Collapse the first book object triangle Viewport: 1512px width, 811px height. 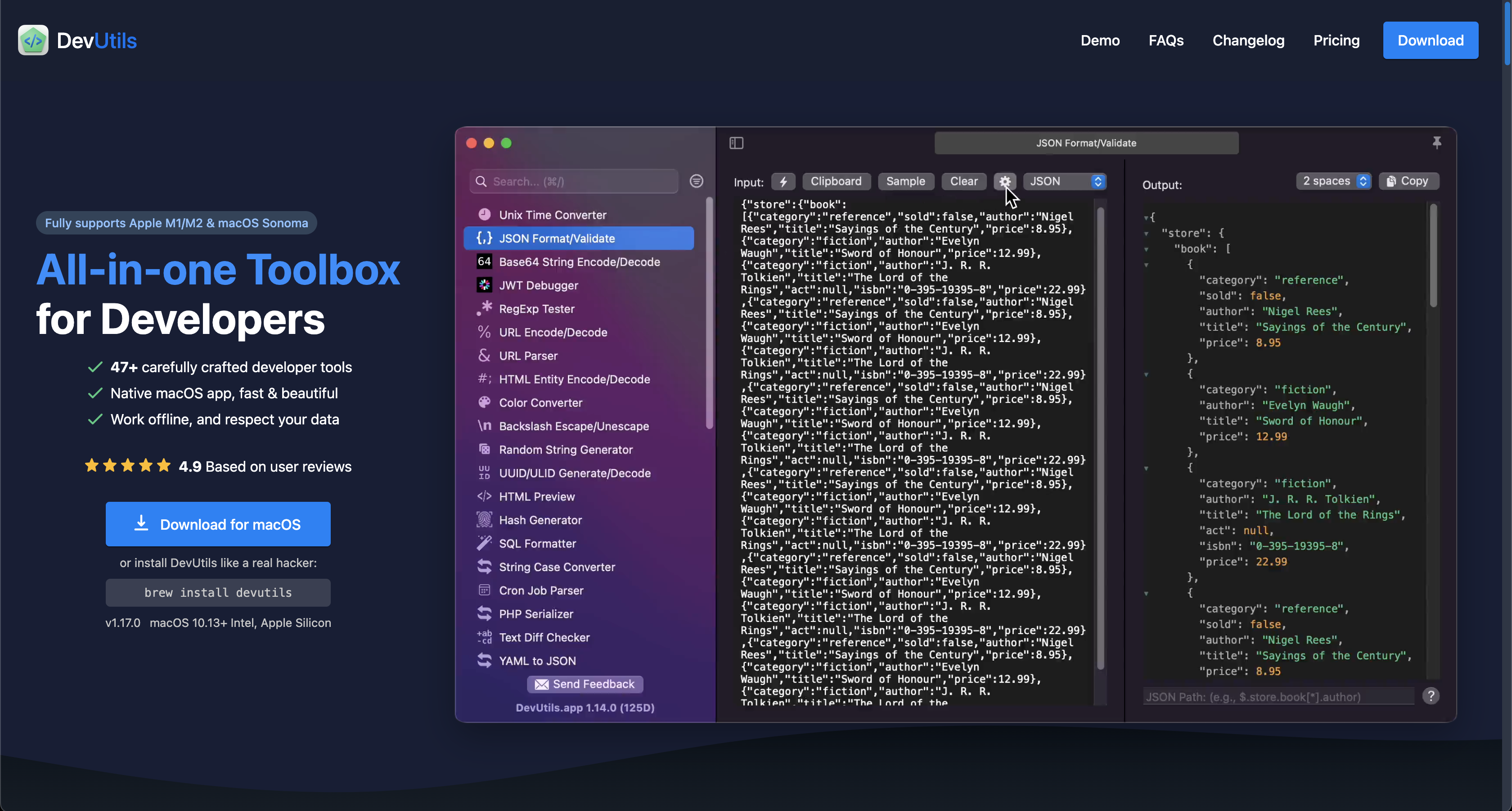point(1146,265)
